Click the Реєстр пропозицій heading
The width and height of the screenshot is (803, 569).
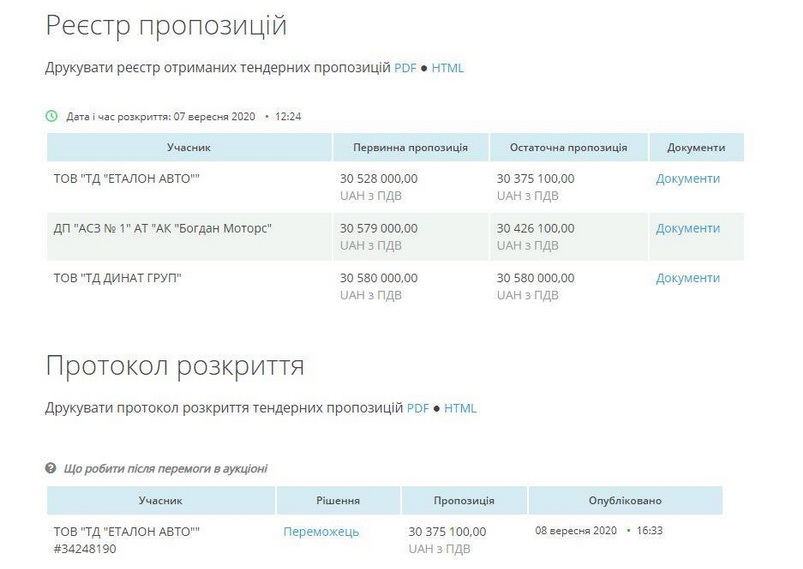tap(166, 26)
